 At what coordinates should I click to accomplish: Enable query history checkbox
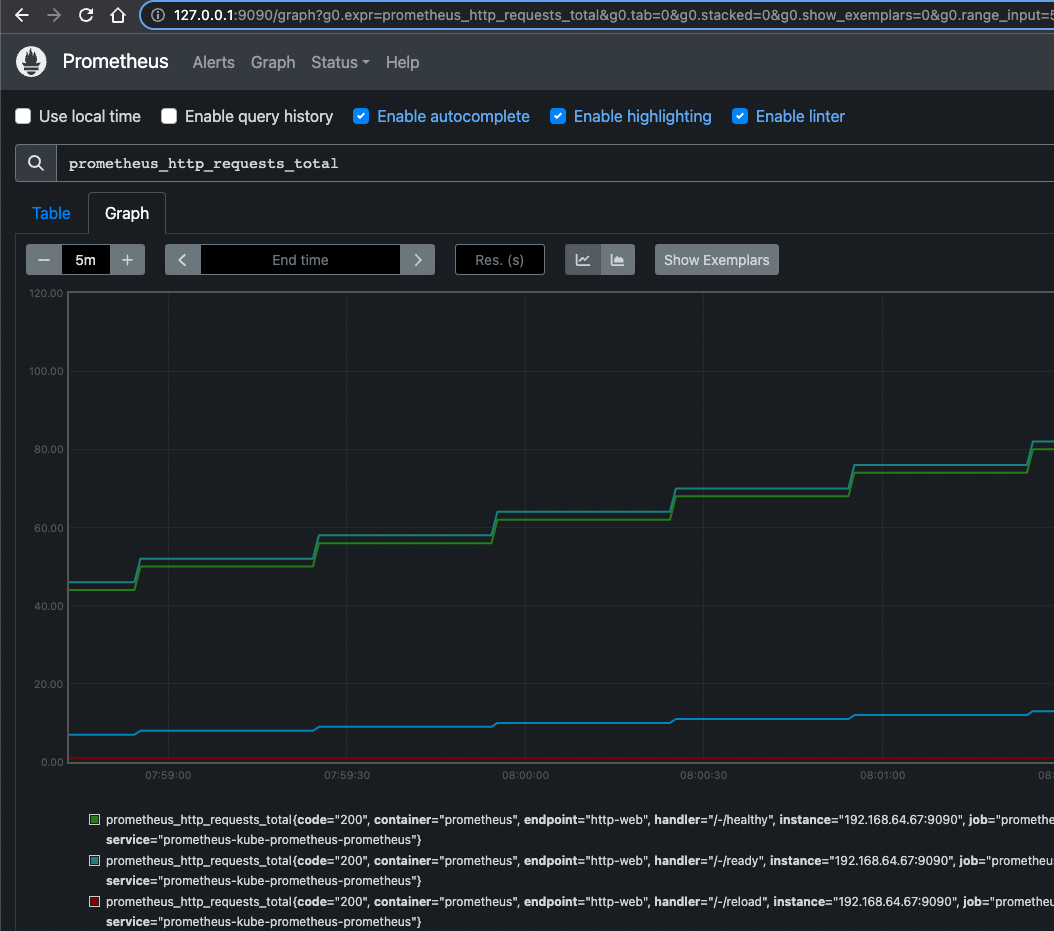[x=169, y=116]
